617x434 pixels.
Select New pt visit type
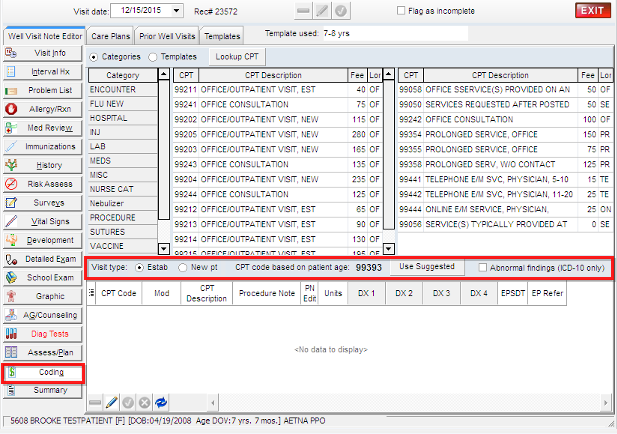coord(182,268)
